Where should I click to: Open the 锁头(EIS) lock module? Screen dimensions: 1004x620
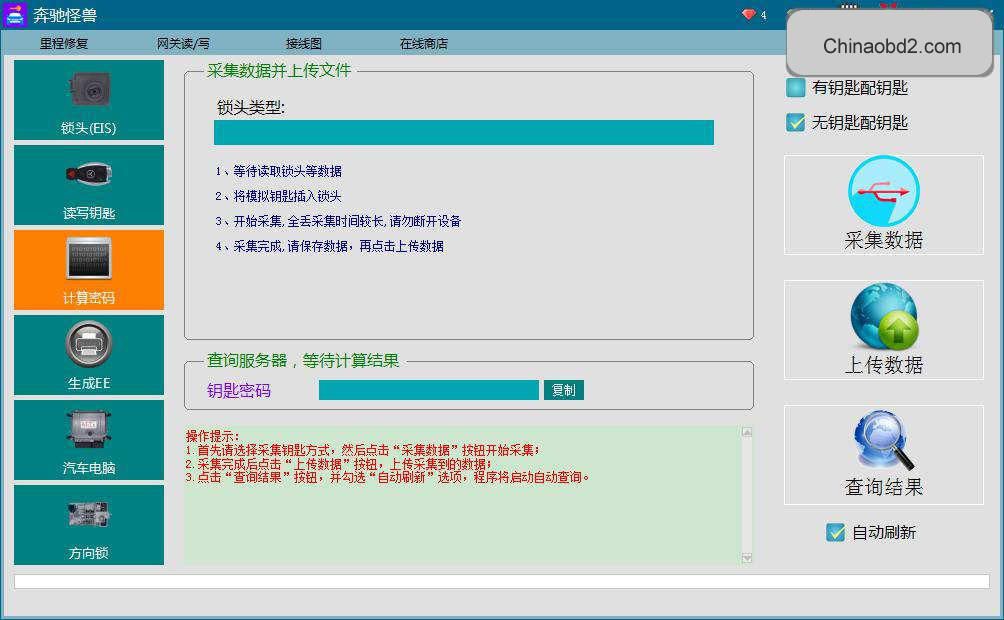tap(88, 100)
